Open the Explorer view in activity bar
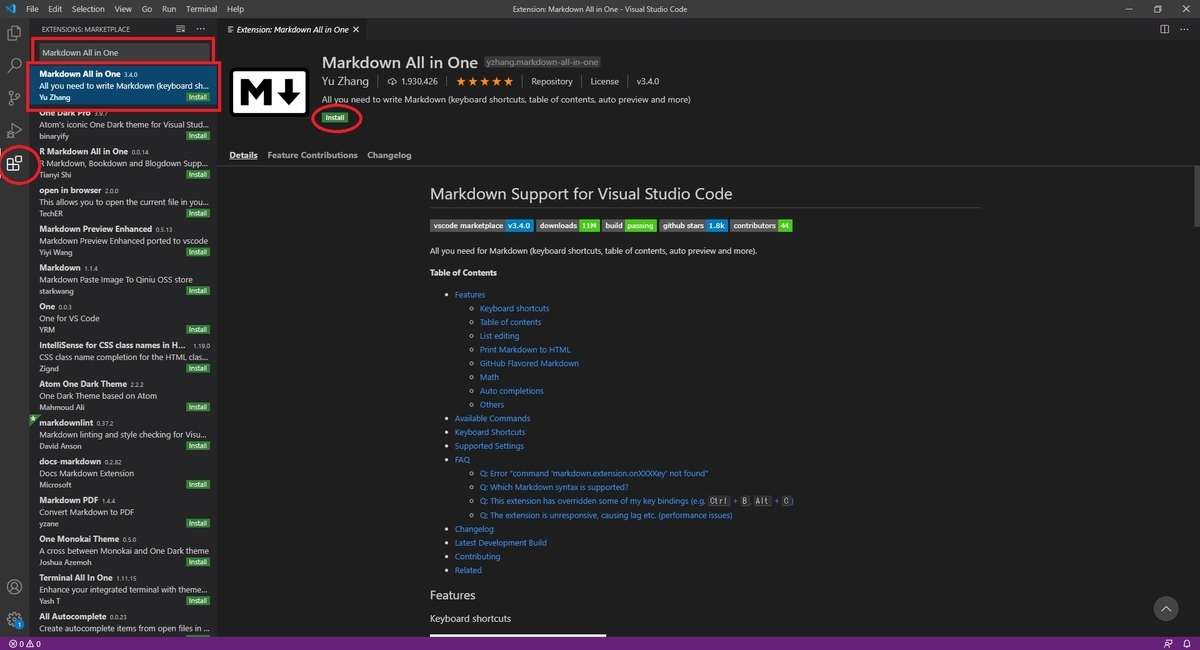The image size is (1200, 650). 14,33
